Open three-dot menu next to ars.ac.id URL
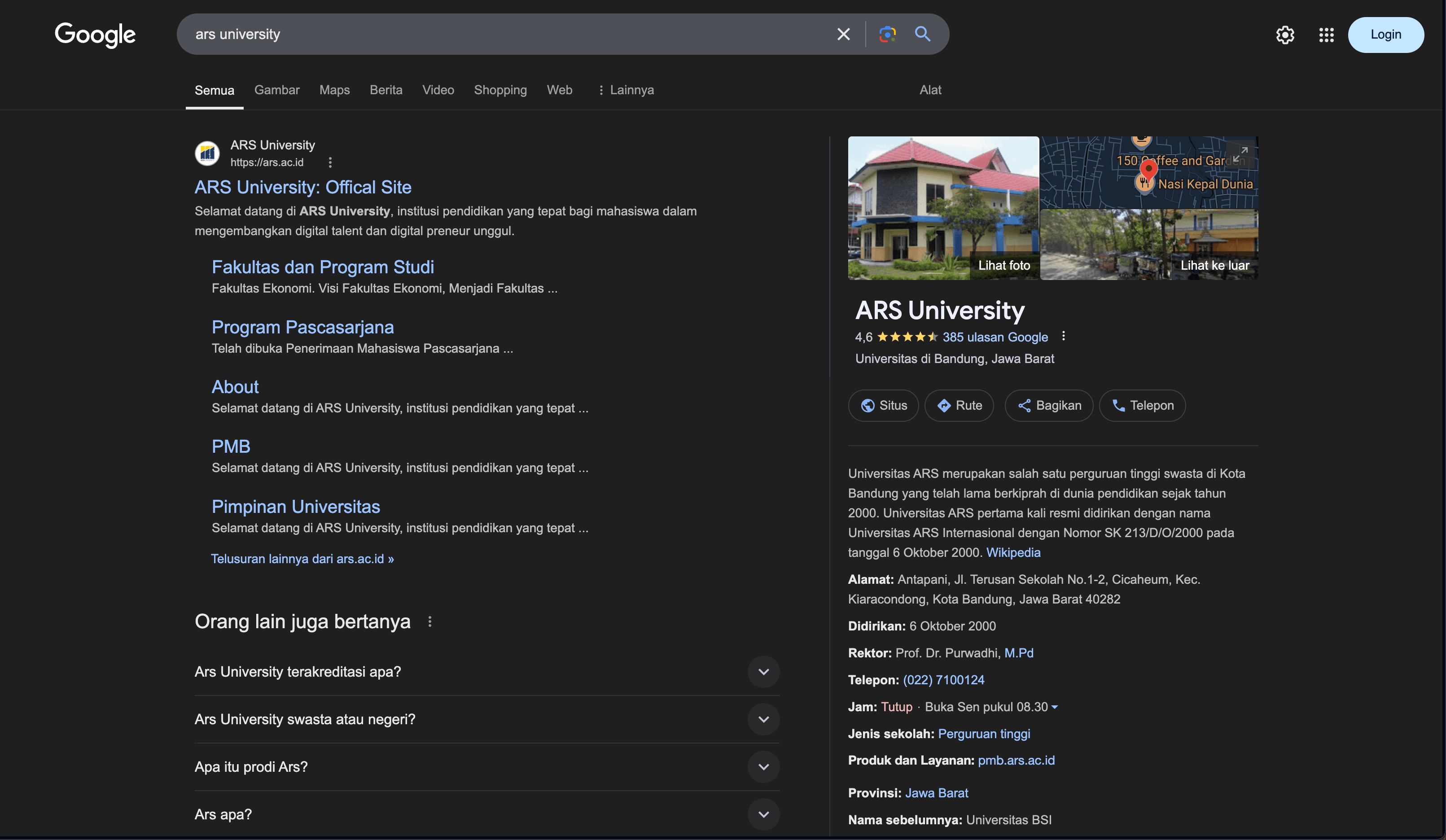Screen dimensions: 1446x840 pyautogui.click(x=330, y=162)
